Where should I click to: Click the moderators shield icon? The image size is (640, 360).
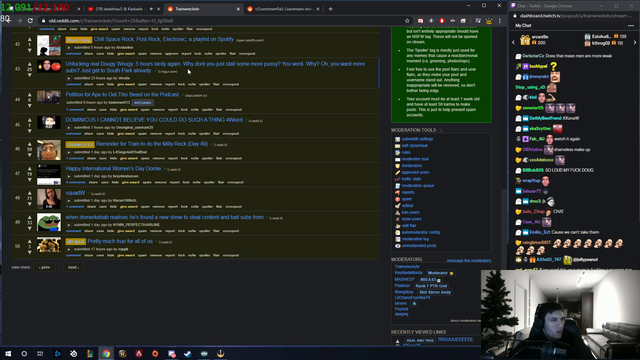point(398,166)
